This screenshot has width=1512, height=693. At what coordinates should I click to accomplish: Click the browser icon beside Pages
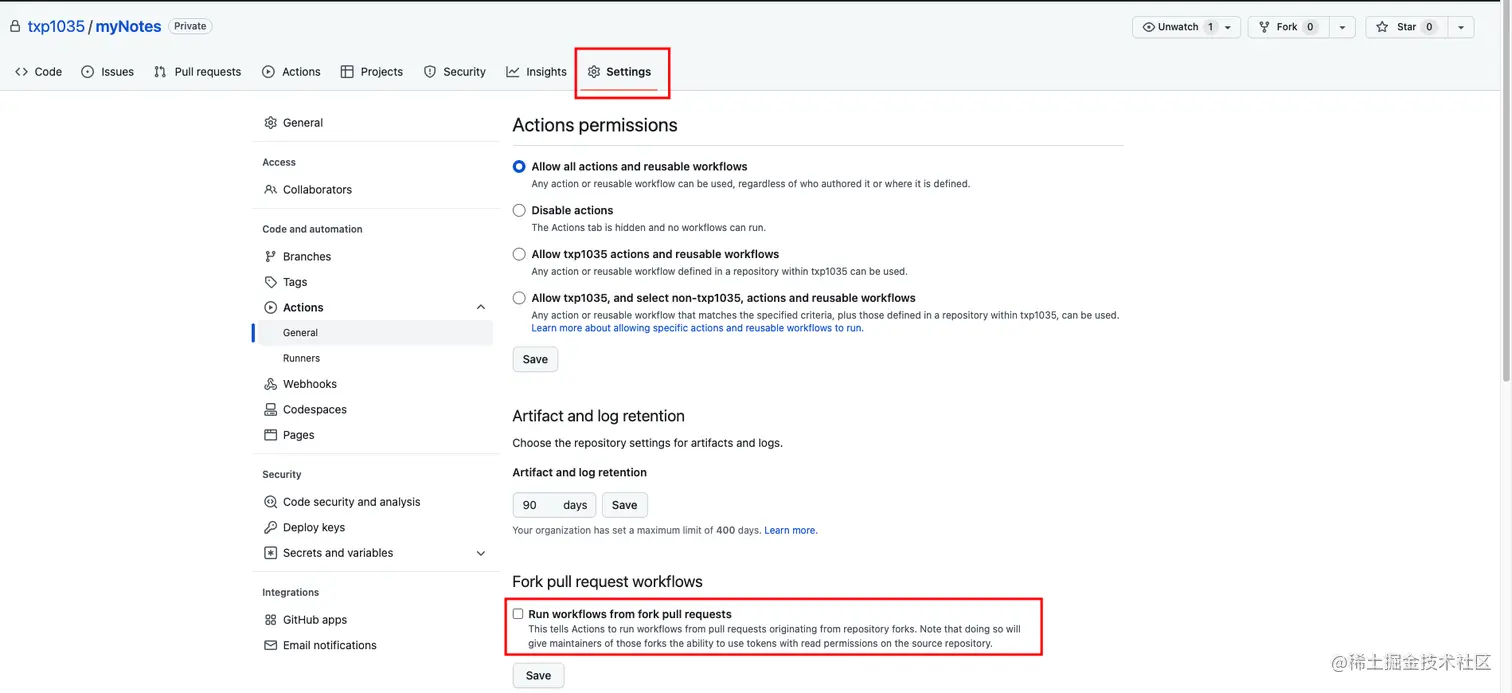(x=270, y=435)
